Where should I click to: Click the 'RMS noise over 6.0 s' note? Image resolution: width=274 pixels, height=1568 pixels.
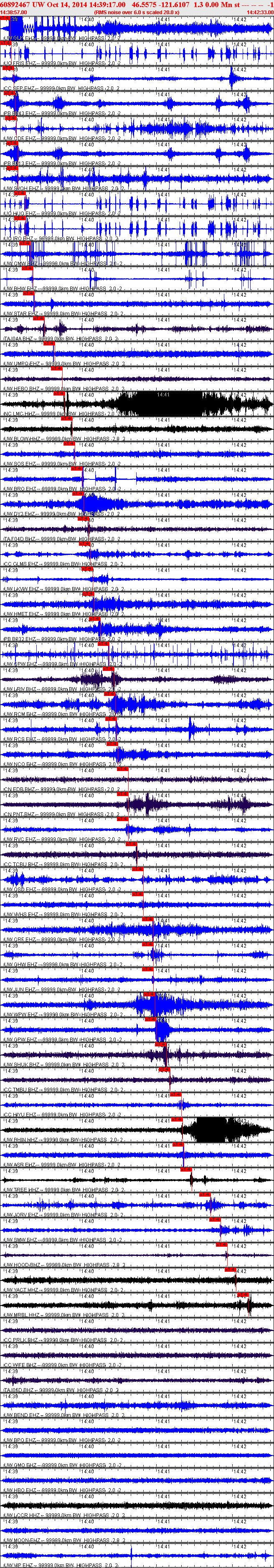[137, 12]
